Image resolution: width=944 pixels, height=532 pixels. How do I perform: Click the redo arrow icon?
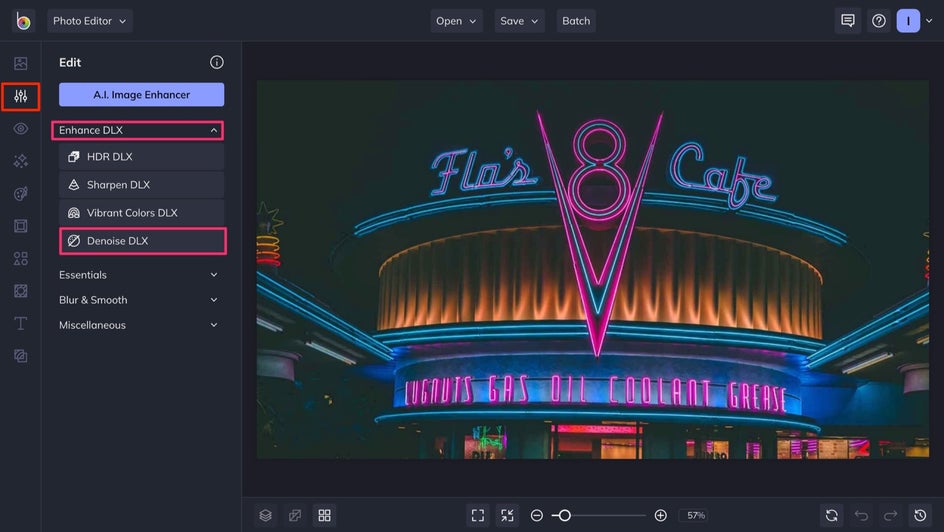pos(890,515)
